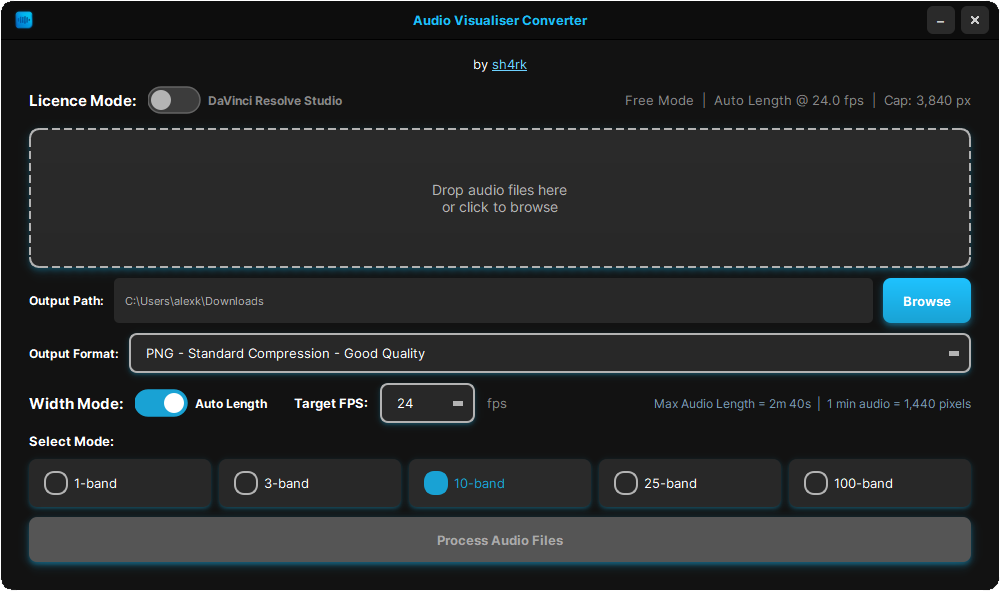
Task: Open the PNG output format selector
Action: pyautogui.click(x=550, y=353)
